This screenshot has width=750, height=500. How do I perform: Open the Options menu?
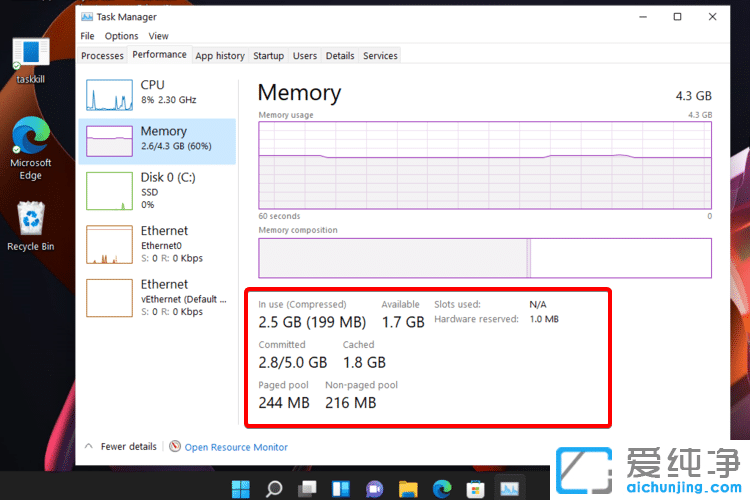coord(122,36)
